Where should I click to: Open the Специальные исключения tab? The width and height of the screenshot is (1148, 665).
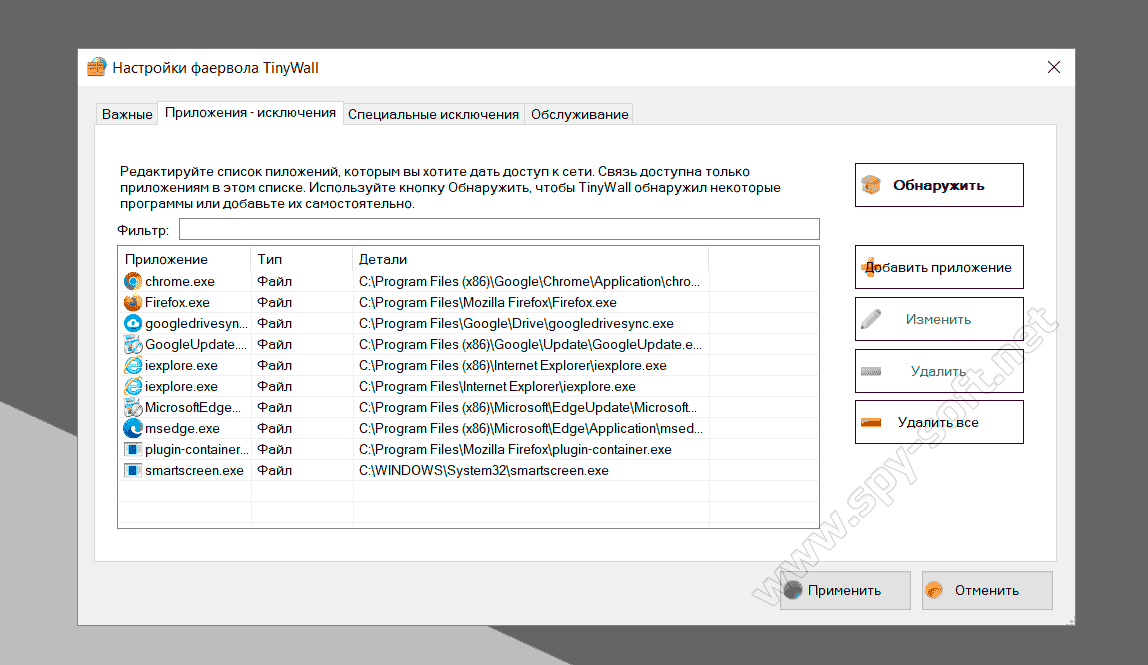click(x=433, y=114)
